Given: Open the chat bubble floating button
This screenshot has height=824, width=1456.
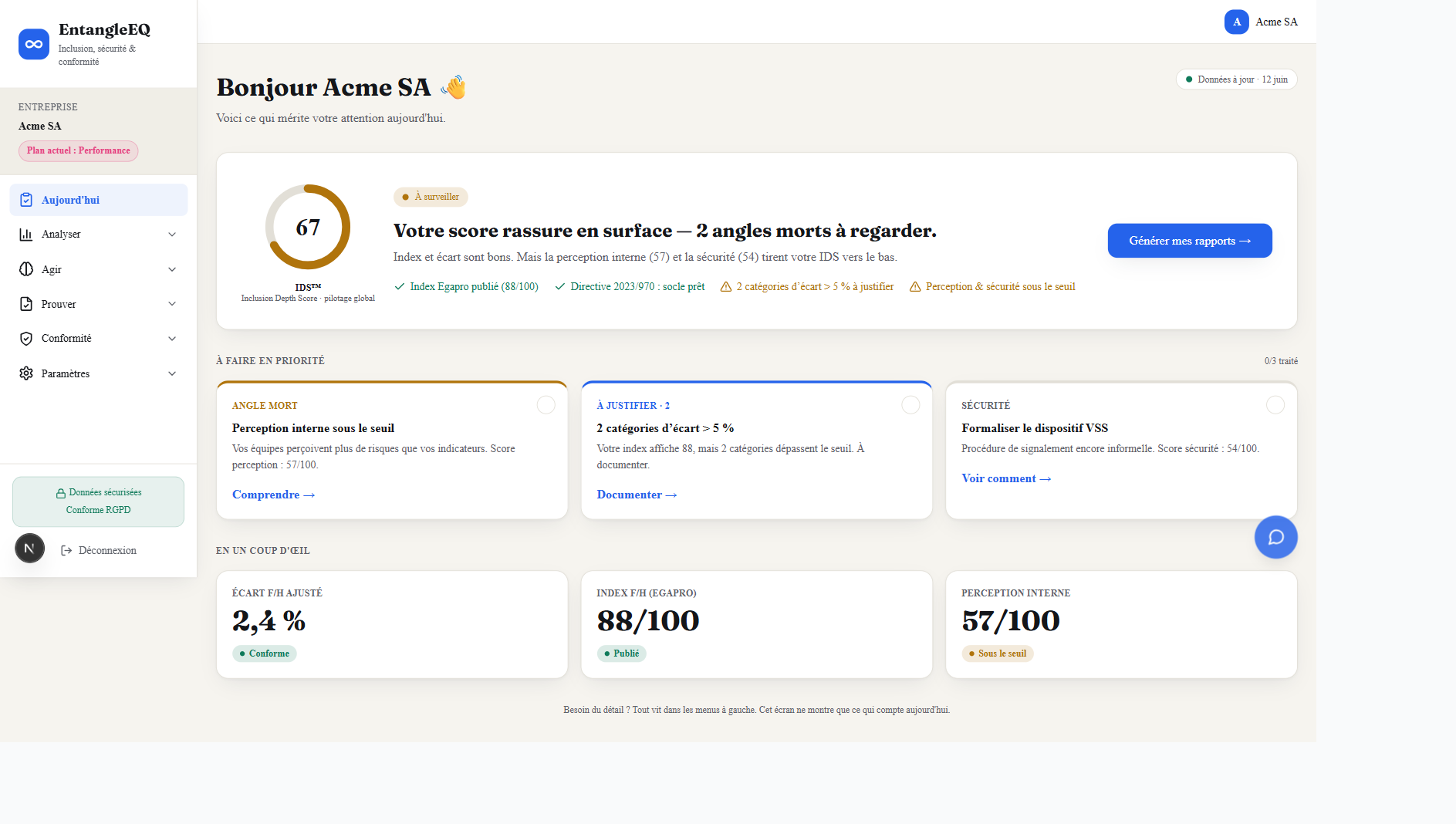Looking at the screenshot, I should pyautogui.click(x=1276, y=537).
